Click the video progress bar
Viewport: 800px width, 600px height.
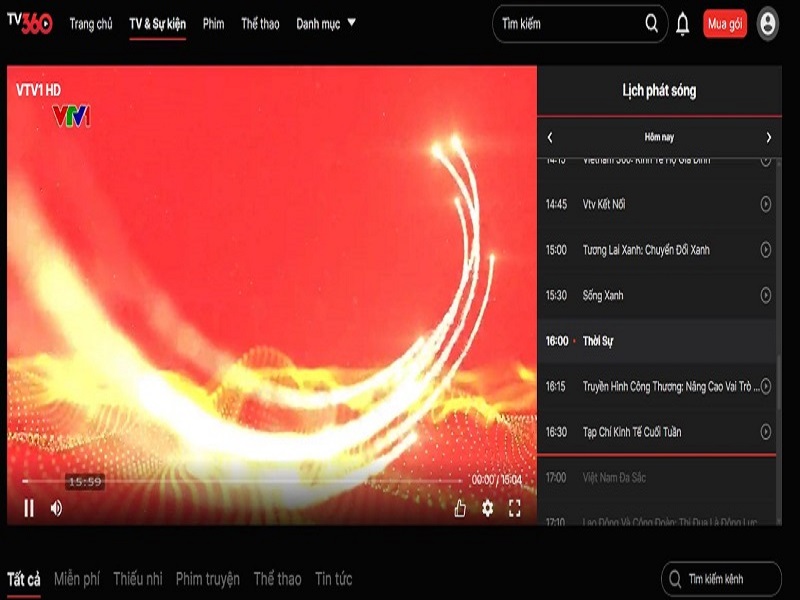pyautogui.click(x=250, y=481)
